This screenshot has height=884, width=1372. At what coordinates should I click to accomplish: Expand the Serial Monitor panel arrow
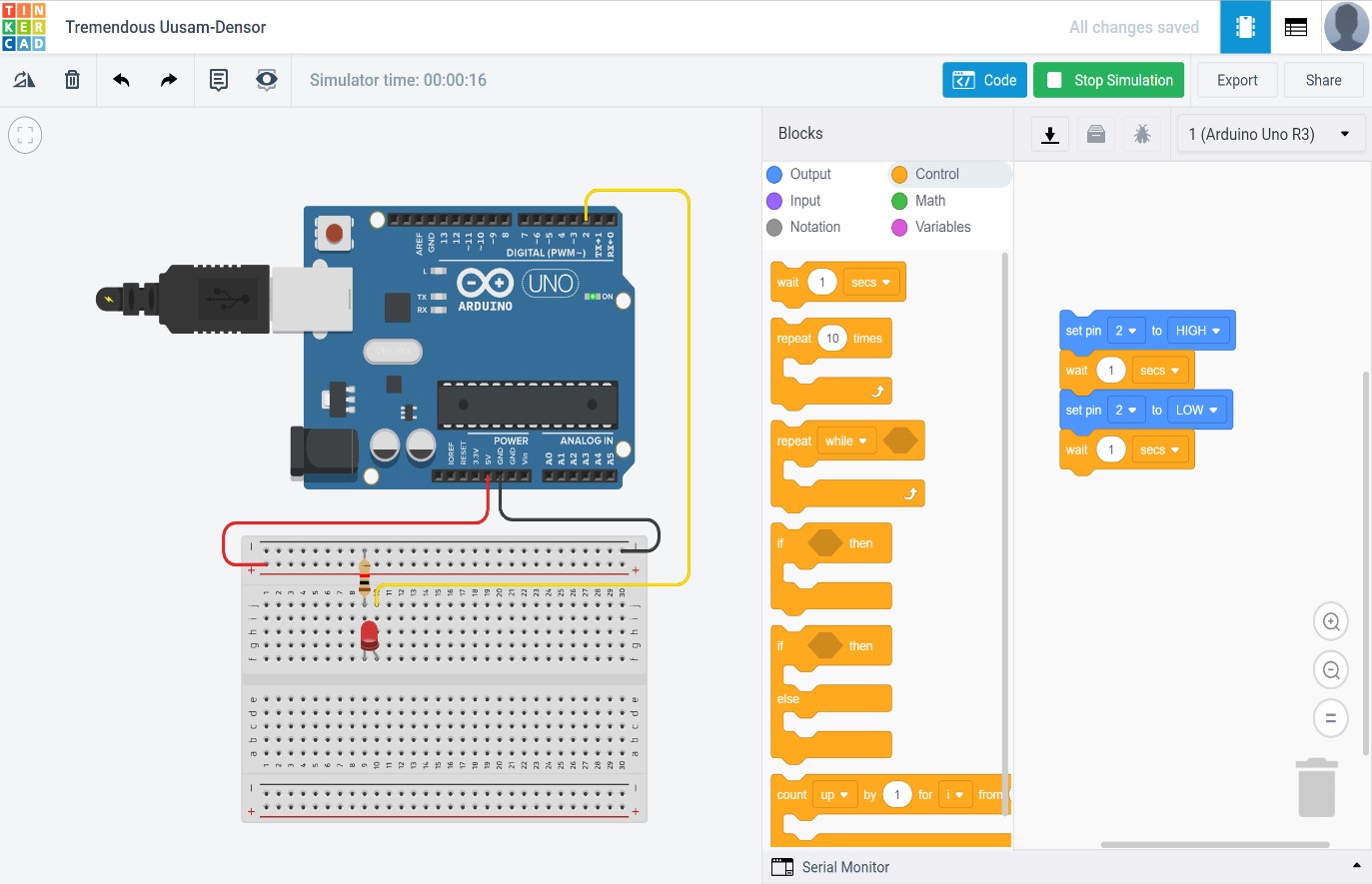click(x=1356, y=866)
